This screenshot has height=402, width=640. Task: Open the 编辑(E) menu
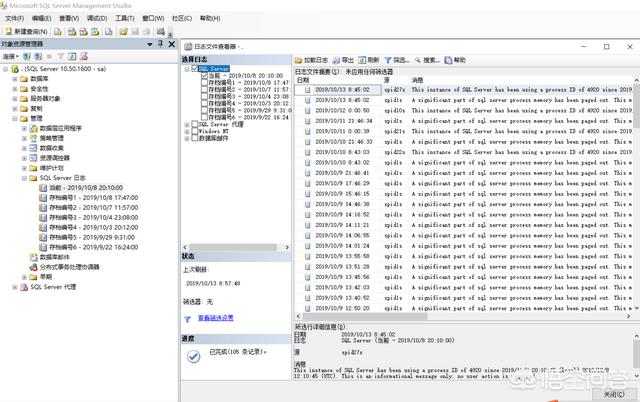(x=41, y=18)
